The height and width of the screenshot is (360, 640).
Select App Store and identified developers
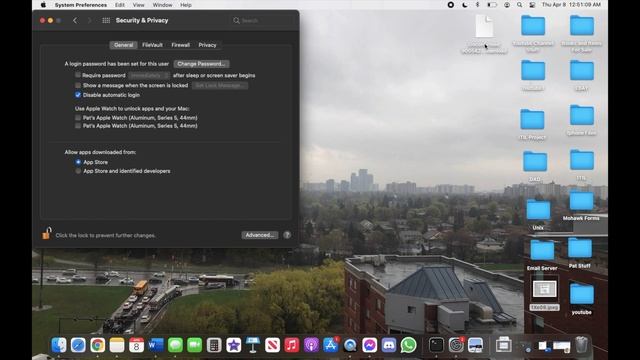pyautogui.click(x=78, y=171)
